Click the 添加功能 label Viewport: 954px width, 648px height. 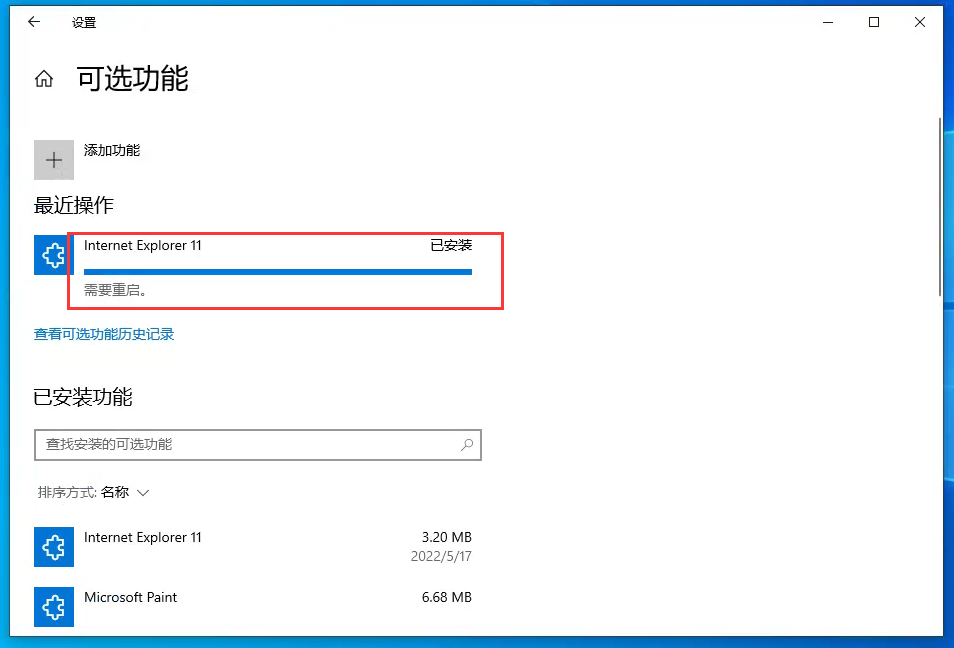pyautogui.click(x=112, y=150)
